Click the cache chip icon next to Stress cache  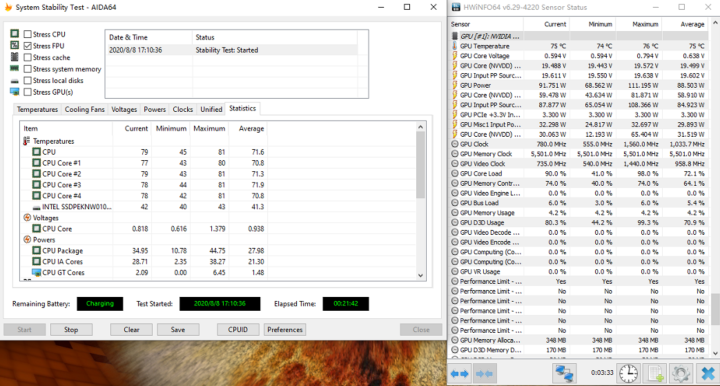click(15, 56)
